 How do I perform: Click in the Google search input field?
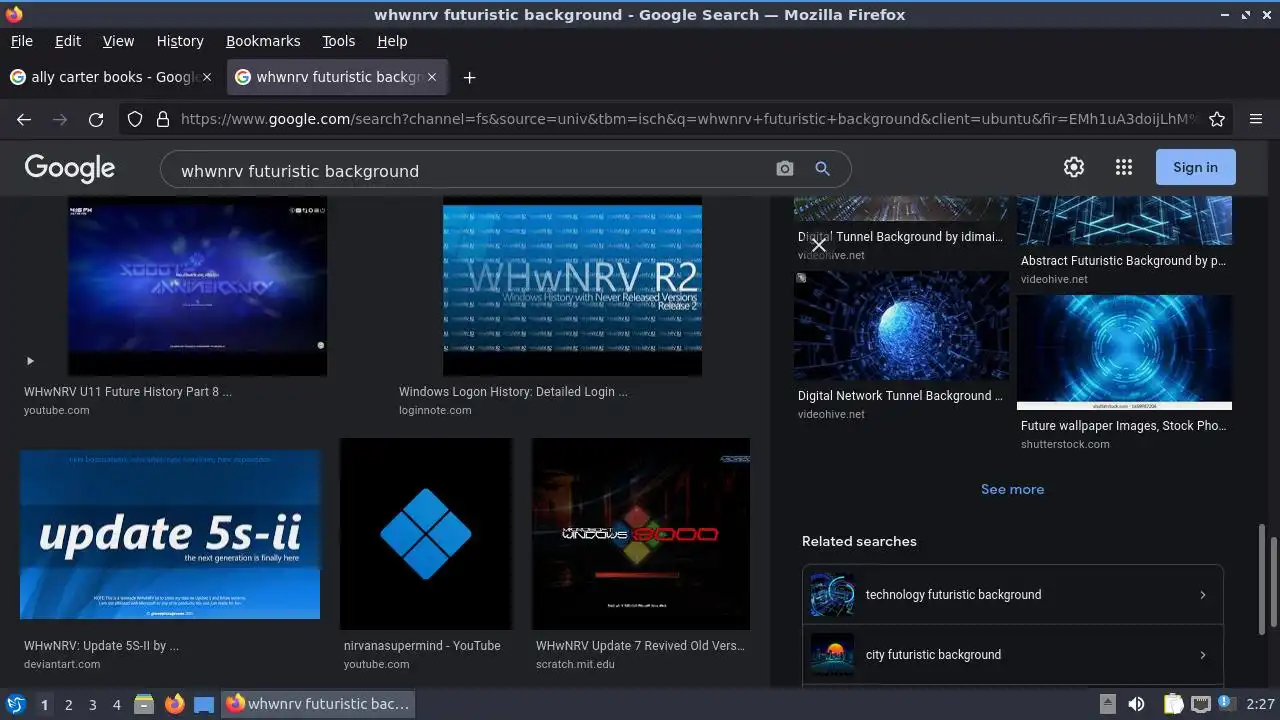pos(470,171)
